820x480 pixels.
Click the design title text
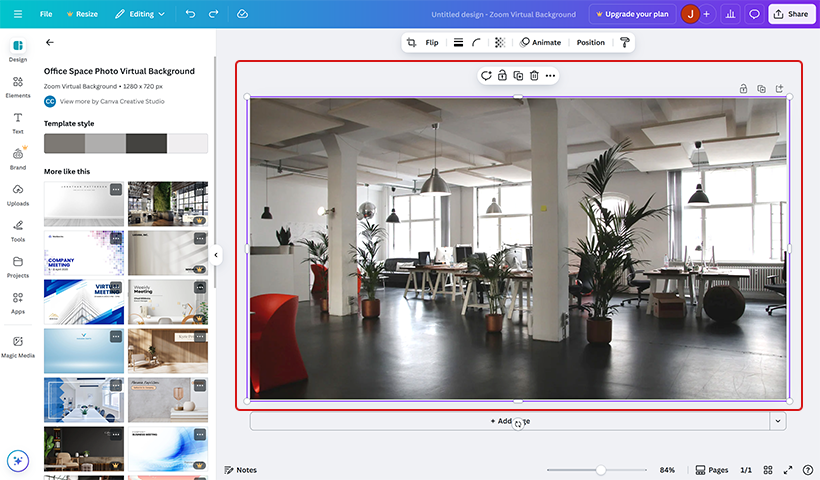point(503,15)
